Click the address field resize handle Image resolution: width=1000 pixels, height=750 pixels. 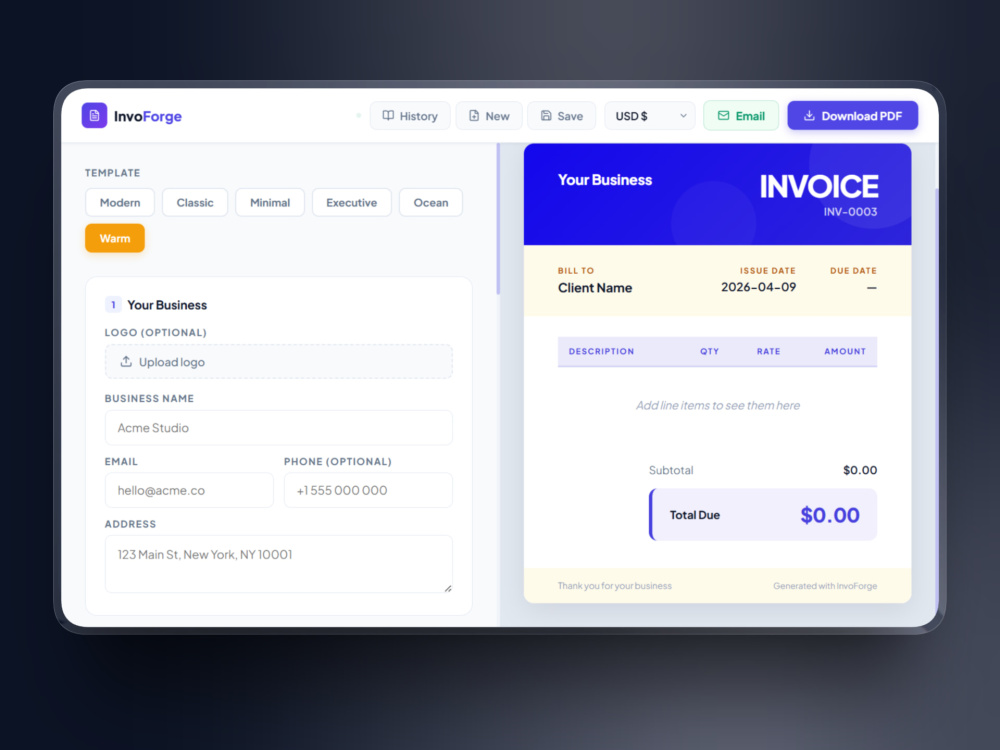(448, 588)
